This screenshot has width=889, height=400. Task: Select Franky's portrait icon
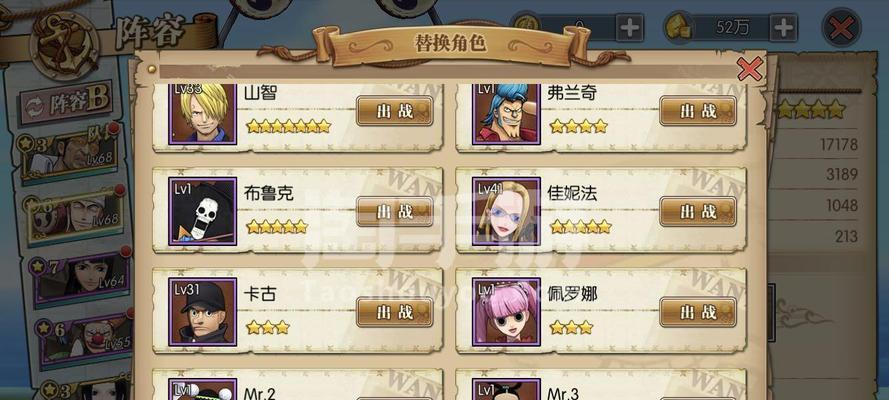[506, 113]
